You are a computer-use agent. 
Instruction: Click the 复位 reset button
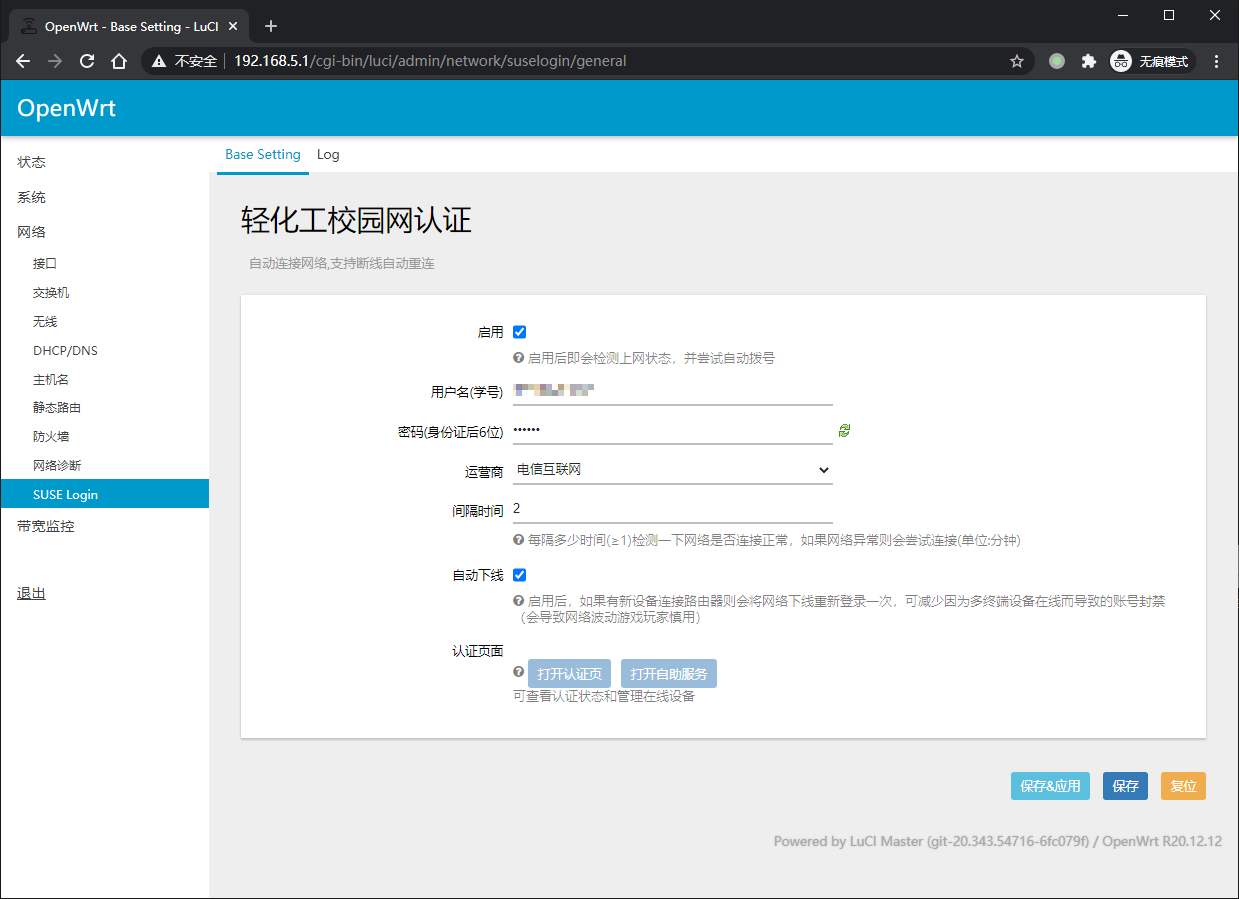1184,786
